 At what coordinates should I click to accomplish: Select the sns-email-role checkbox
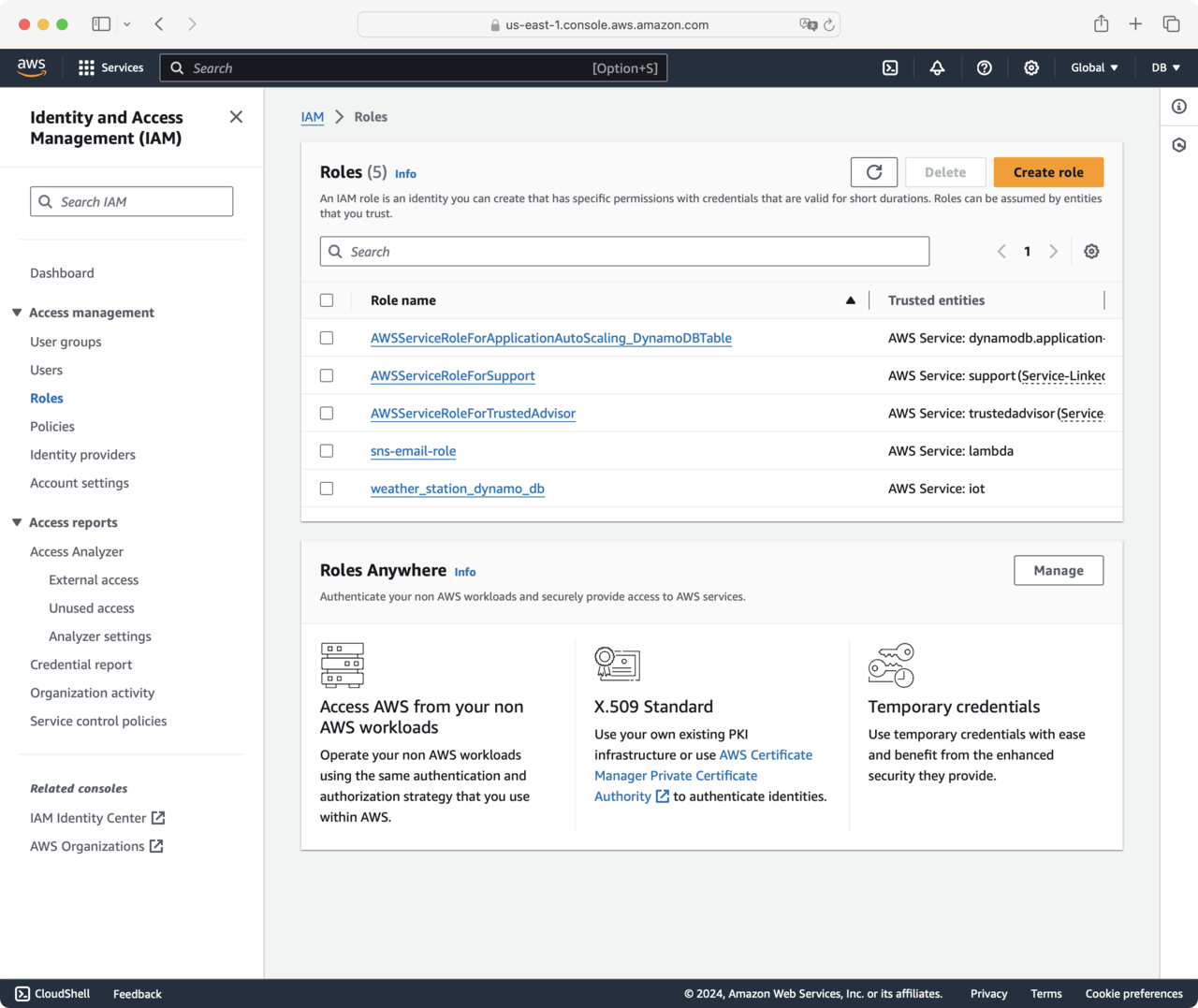(327, 451)
